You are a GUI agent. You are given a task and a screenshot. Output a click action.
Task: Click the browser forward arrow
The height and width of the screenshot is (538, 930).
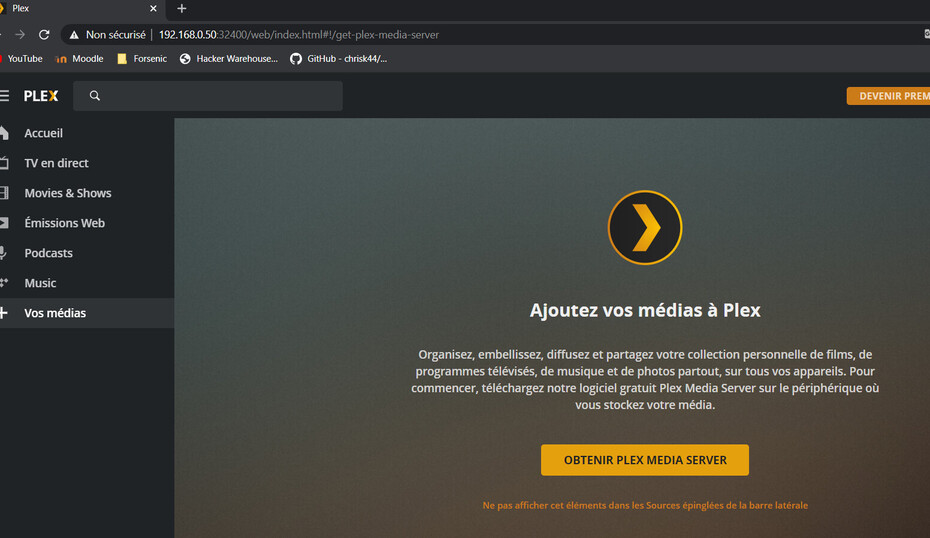coord(20,35)
